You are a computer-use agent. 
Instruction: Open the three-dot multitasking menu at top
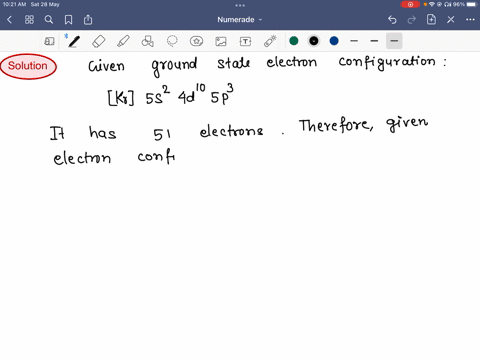[240, 5]
